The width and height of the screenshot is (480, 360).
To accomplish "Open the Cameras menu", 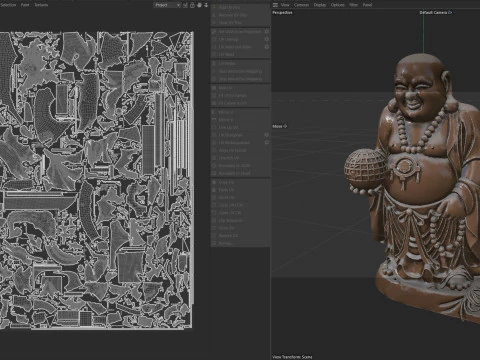I will point(301,5).
